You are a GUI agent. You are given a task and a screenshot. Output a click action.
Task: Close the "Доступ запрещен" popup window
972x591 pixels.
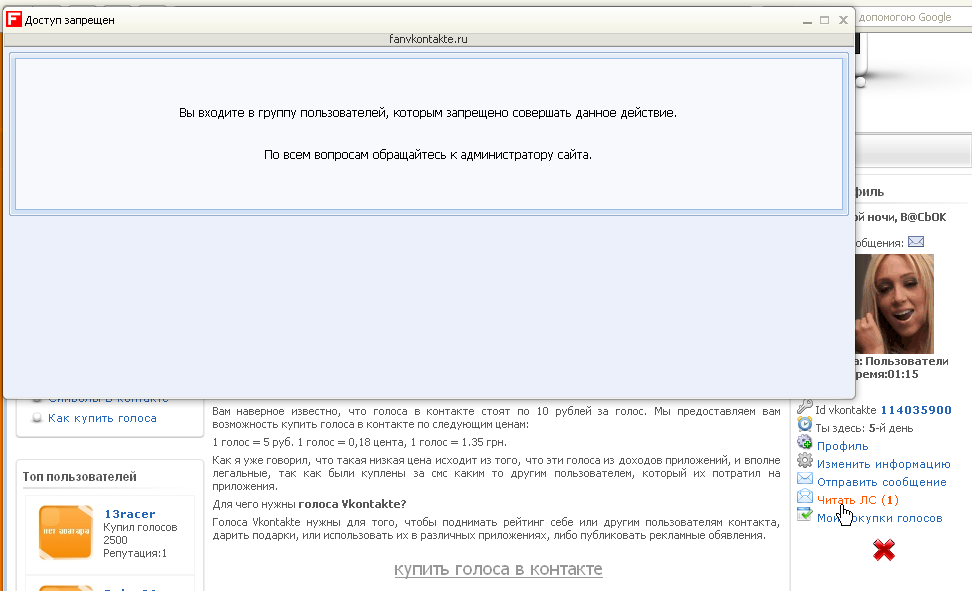click(843, 20)
